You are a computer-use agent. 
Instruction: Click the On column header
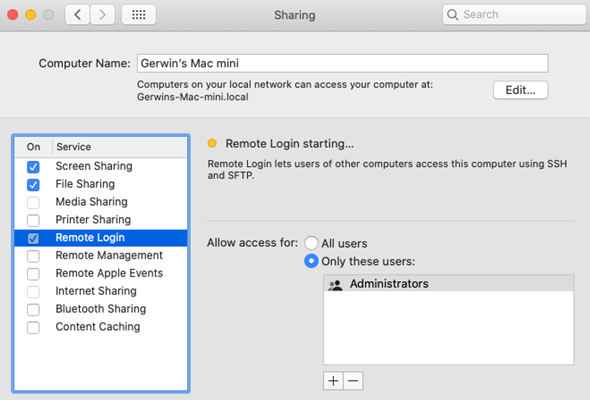pyautogui.click(x=33, y=147)
